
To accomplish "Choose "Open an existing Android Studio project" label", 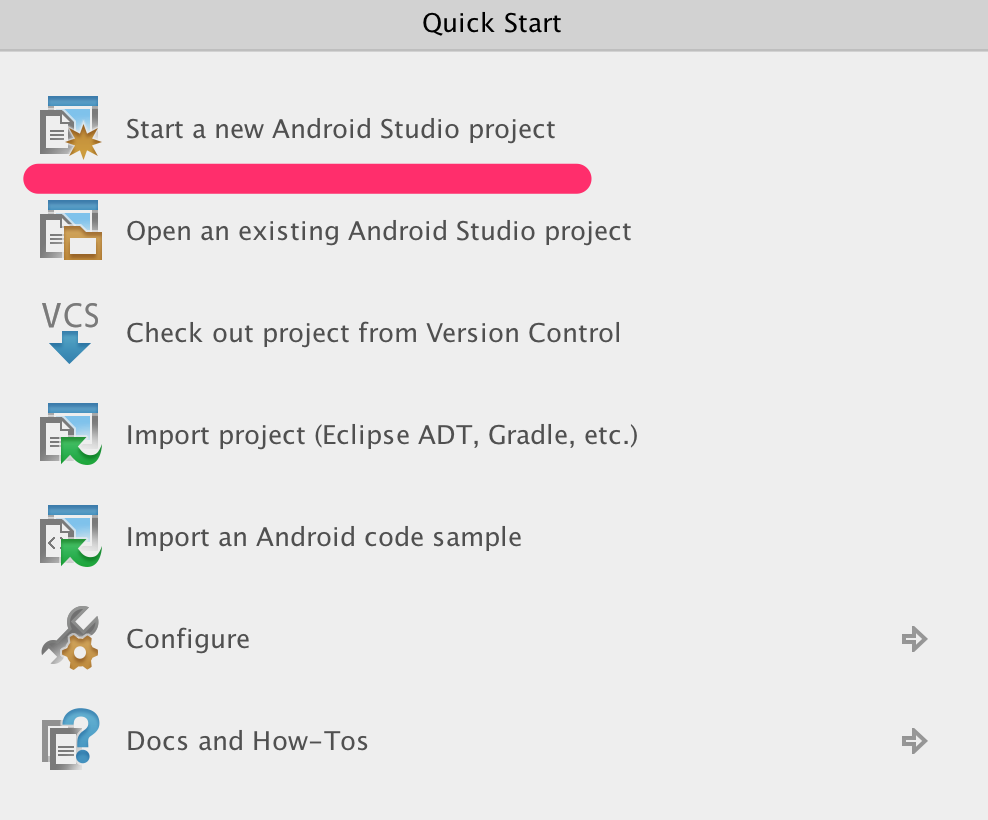I will click(379, 231).
